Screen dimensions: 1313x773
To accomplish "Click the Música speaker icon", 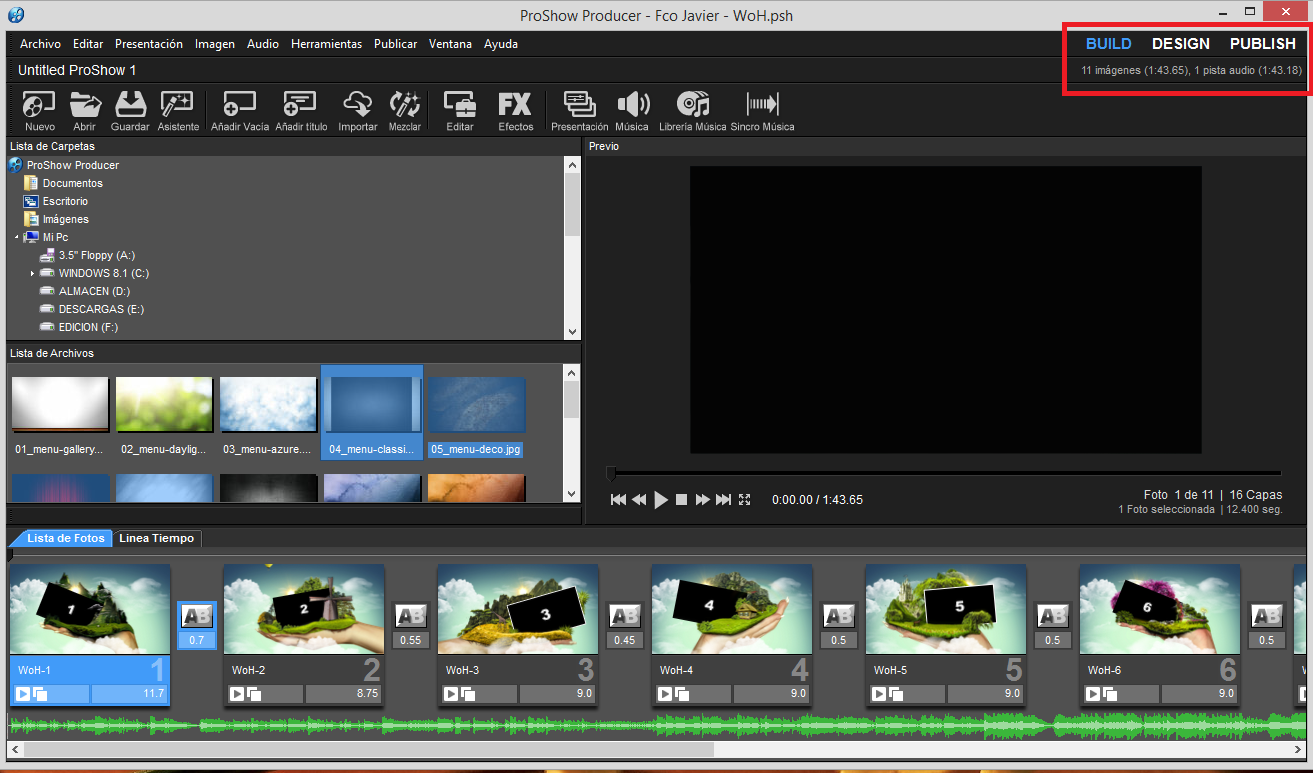I will [x=632, y=111].
